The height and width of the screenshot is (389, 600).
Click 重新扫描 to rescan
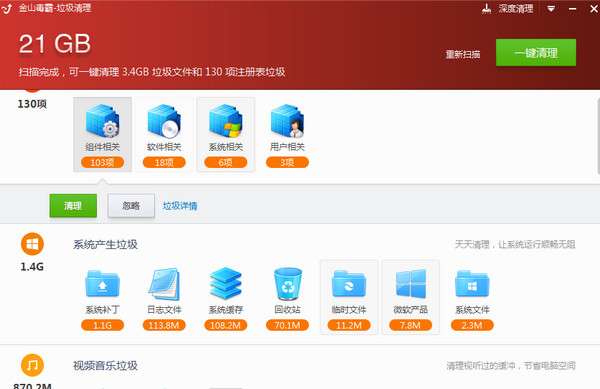(x=463, y=54)
